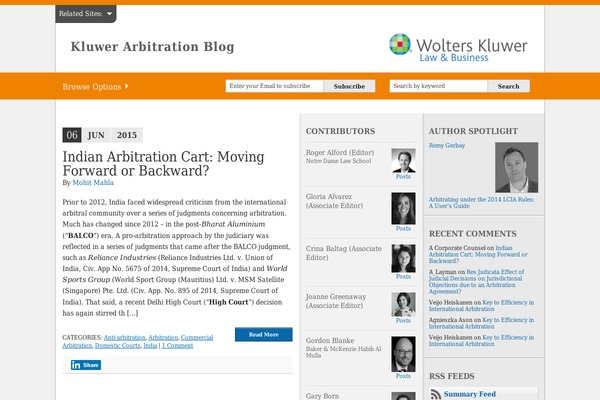Open Arbitrating under the 2014 LCIA Rules link
This screenshot has width=600, height=400.
coord(481,202)
